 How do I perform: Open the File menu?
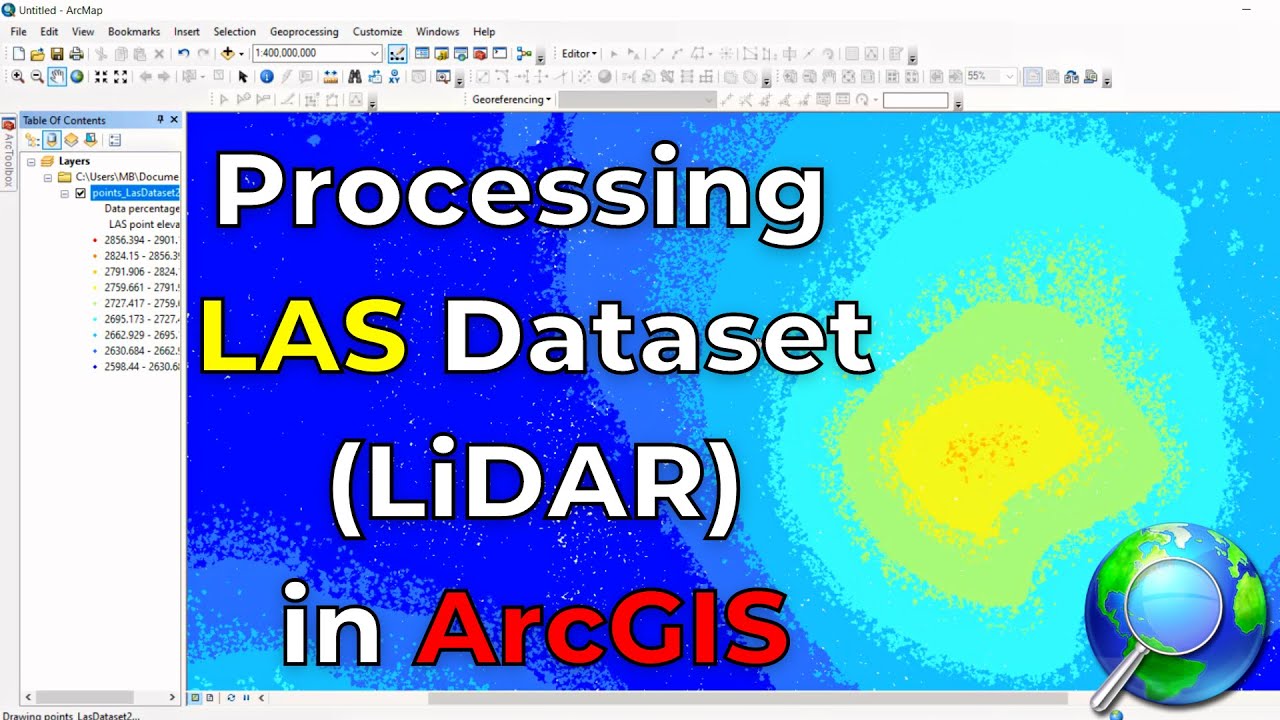(18, 32)
